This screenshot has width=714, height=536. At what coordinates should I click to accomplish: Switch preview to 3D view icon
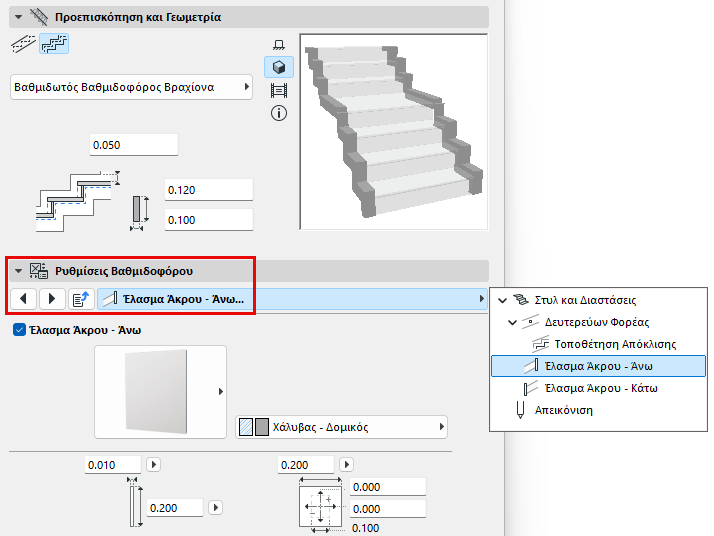coord(279,67)
